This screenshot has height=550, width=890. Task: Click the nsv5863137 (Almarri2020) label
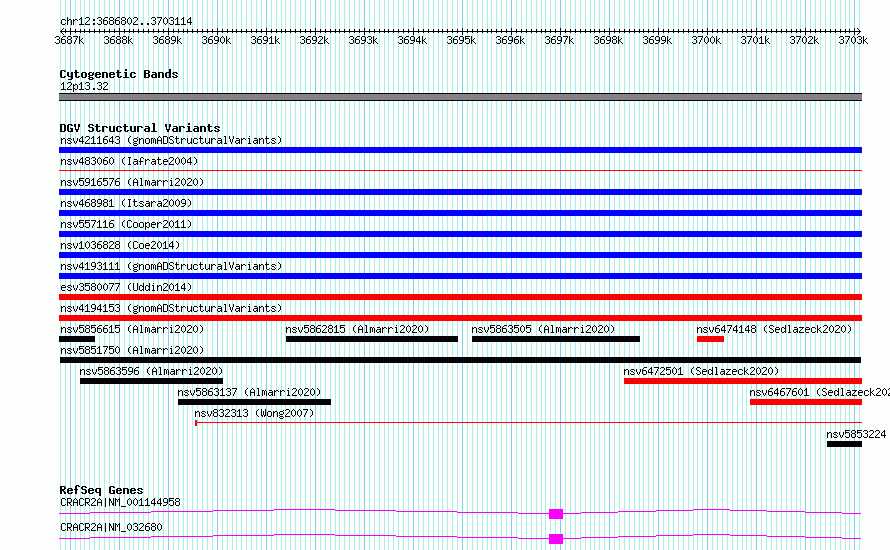249,392
